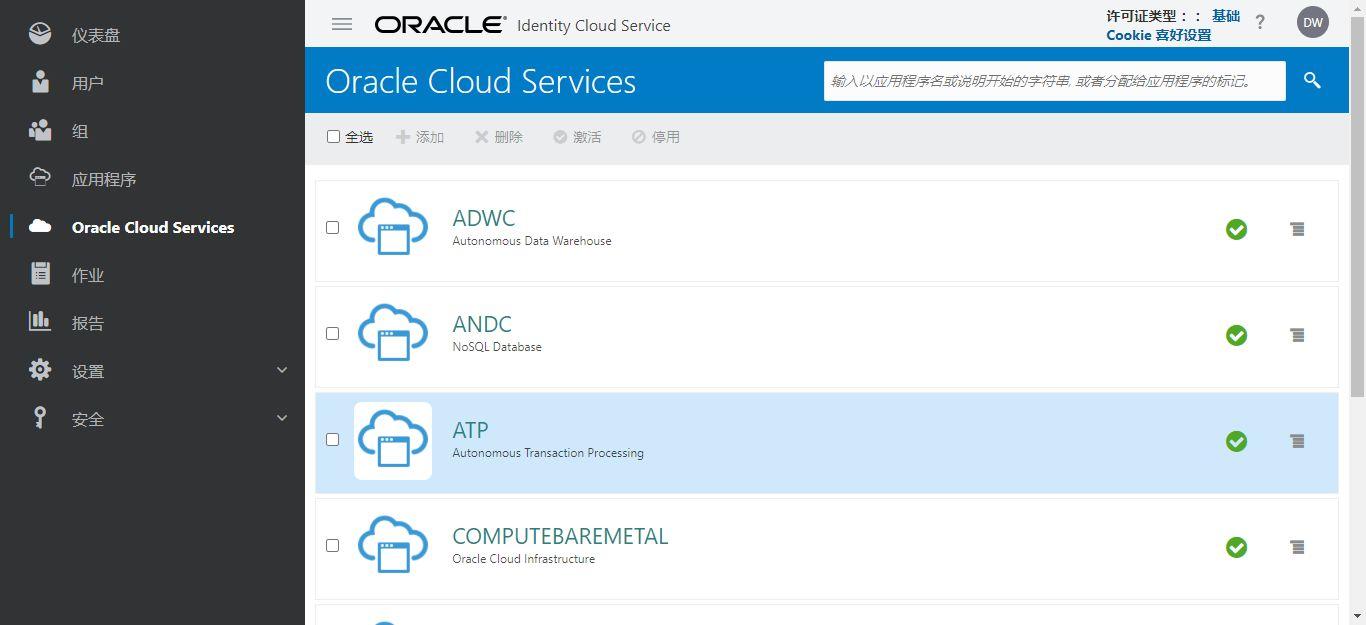Open the ANDC application link
The image size is (1366, 625).
[x=482, y=324]
